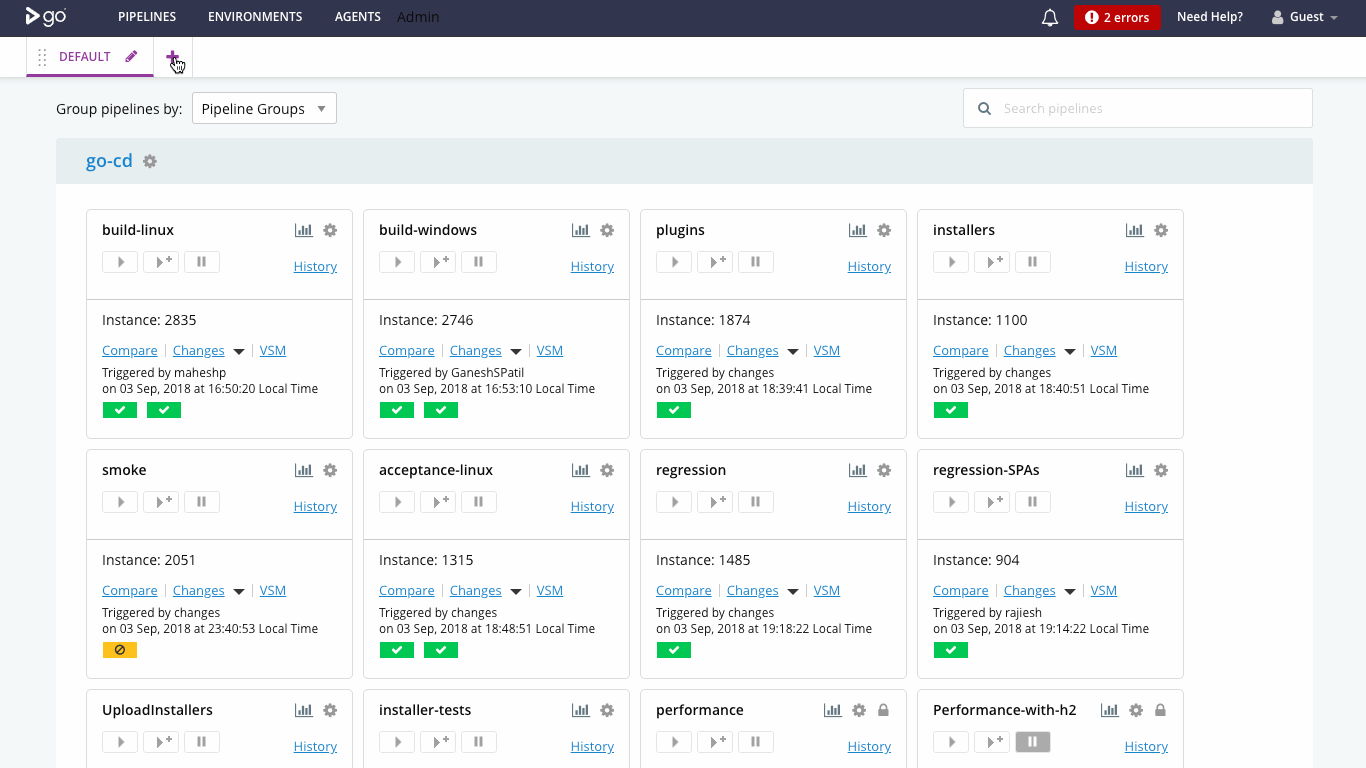
Task: Open settings gear for performance
Action: click(x=858, y=710)
